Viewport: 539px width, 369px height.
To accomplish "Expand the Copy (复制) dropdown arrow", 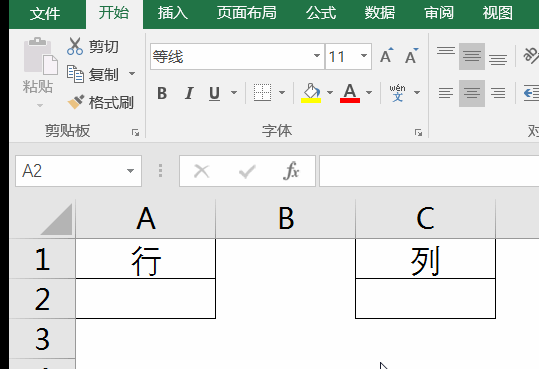I will tap(132, 74).
